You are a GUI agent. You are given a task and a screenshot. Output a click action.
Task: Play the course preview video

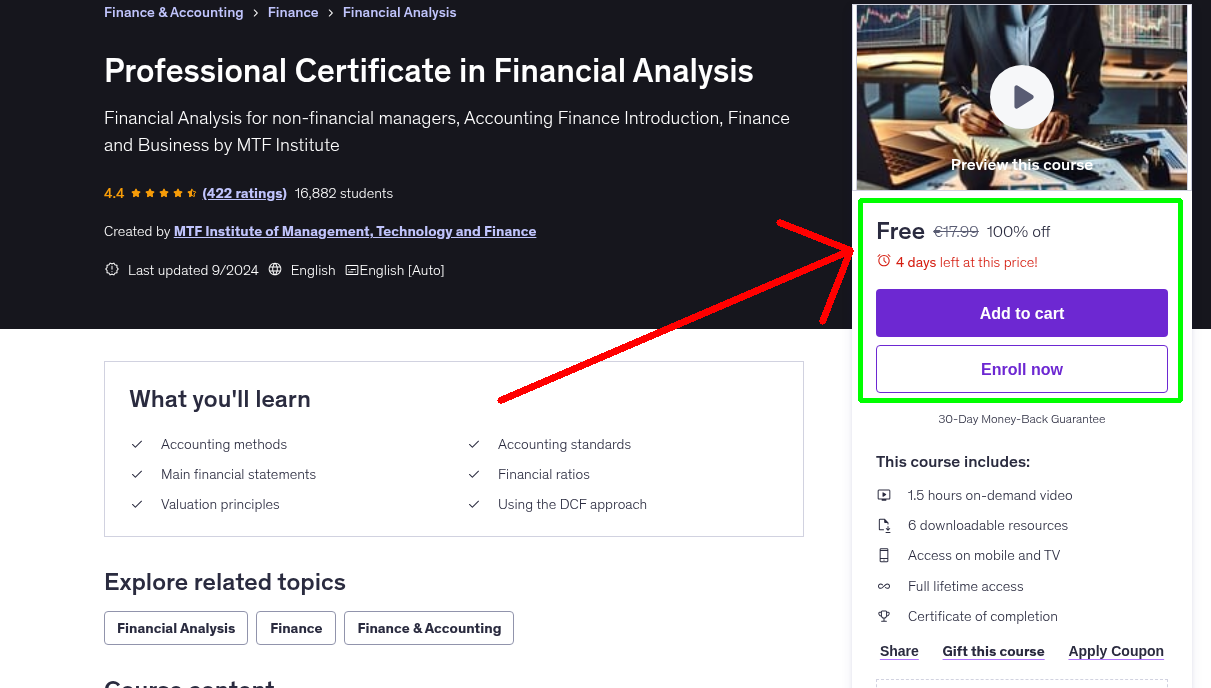coord(1021,96)
